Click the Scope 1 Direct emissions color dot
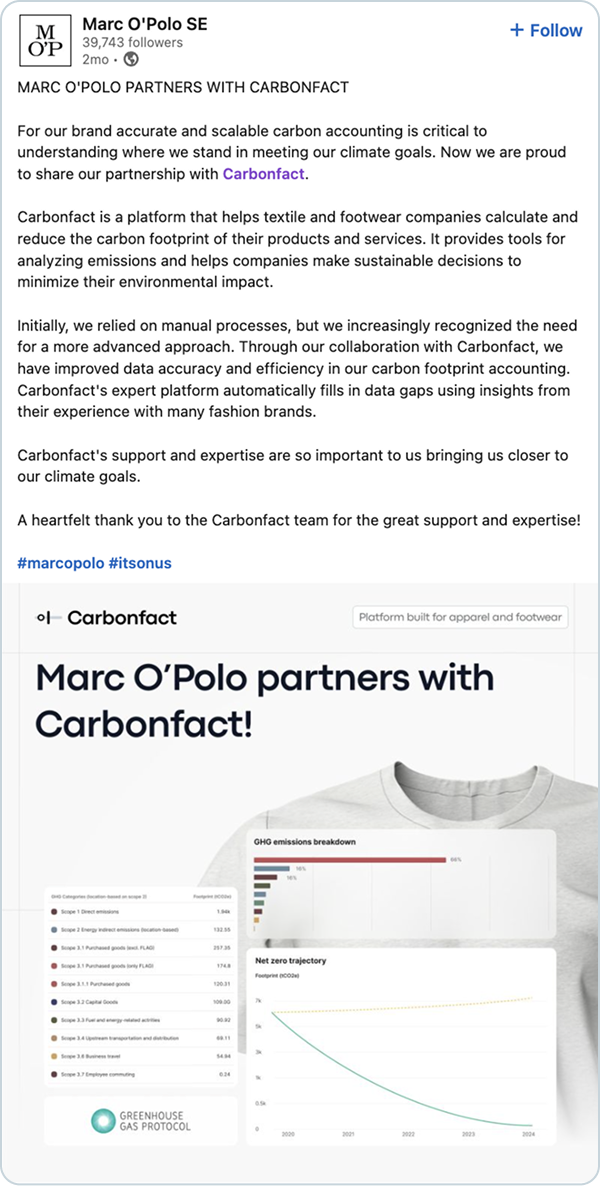 click(54, 911)
